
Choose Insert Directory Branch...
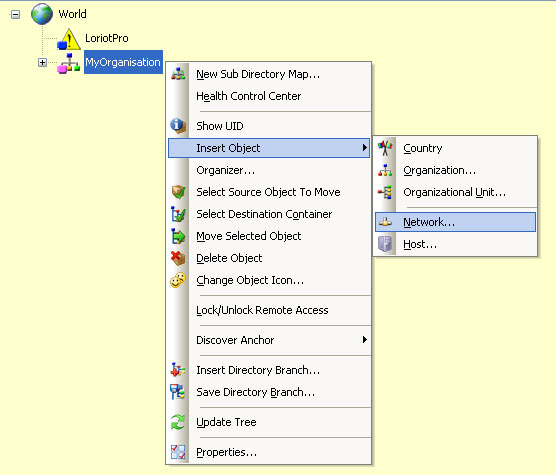[269, 370]
